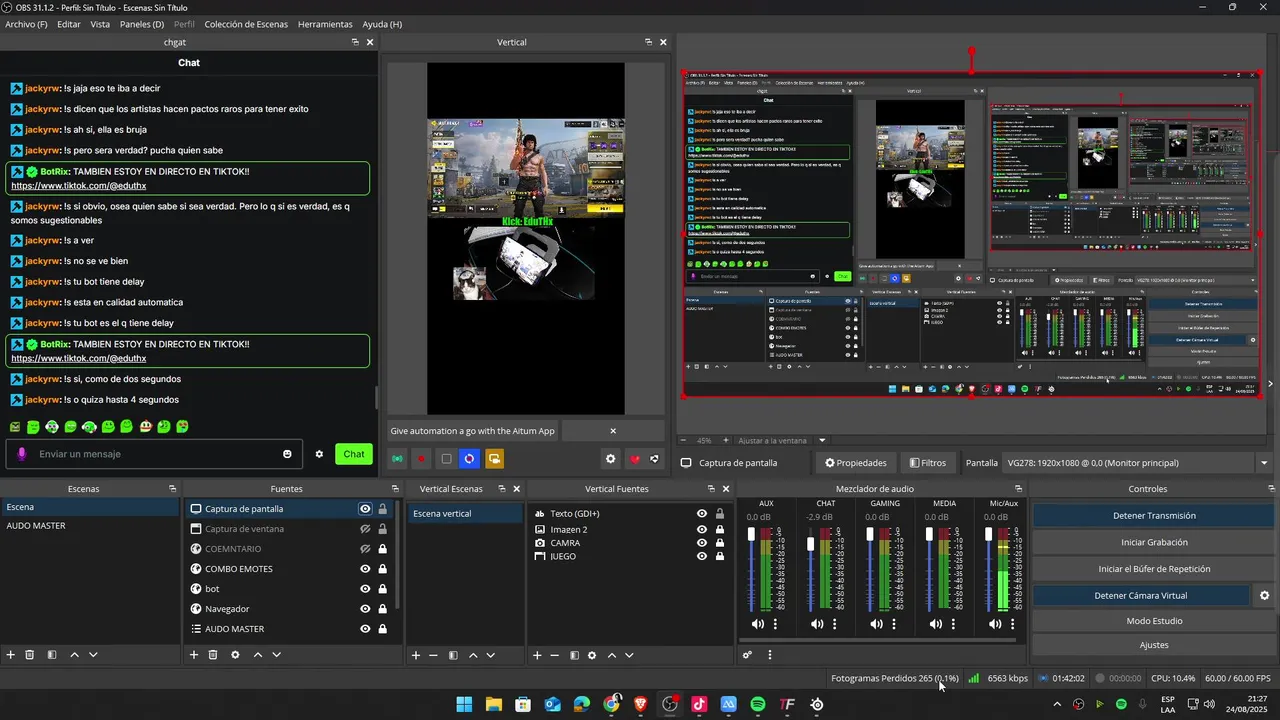The image size is (1280, 720).
Task: Hide the Texto (GDI+) vertical source
Action: pos(702,514)
